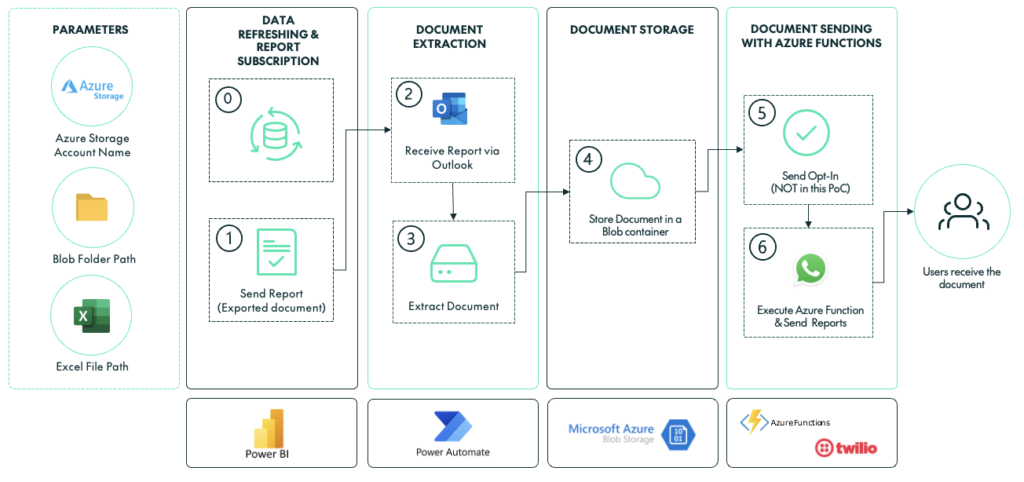Click the Extract Document drive icon
The width and height of the screenshot is (1024, 482).
click(x=454, y=265)
